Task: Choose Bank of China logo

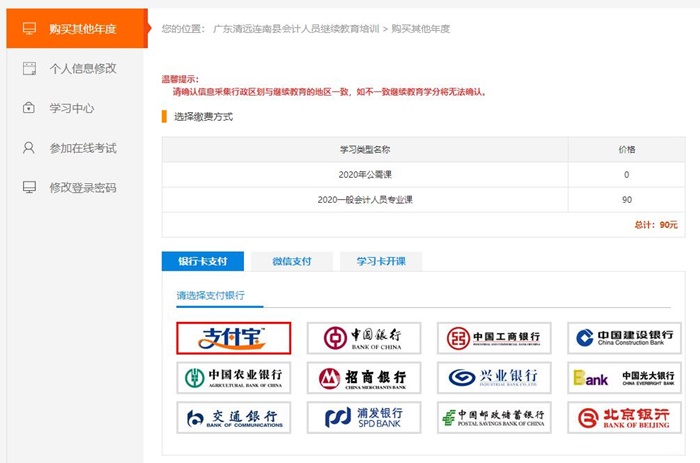Action: [x=364, y=338]
